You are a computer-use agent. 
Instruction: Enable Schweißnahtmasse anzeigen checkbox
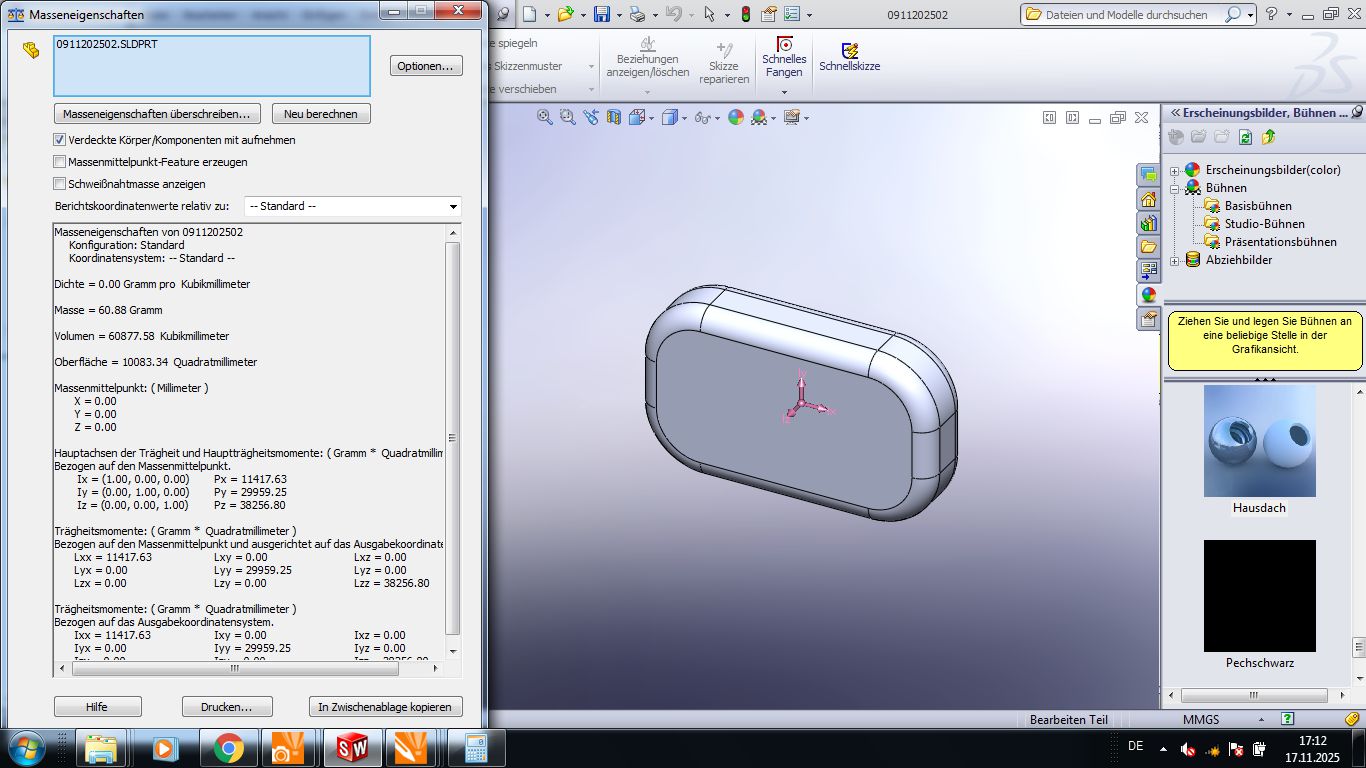59,184
